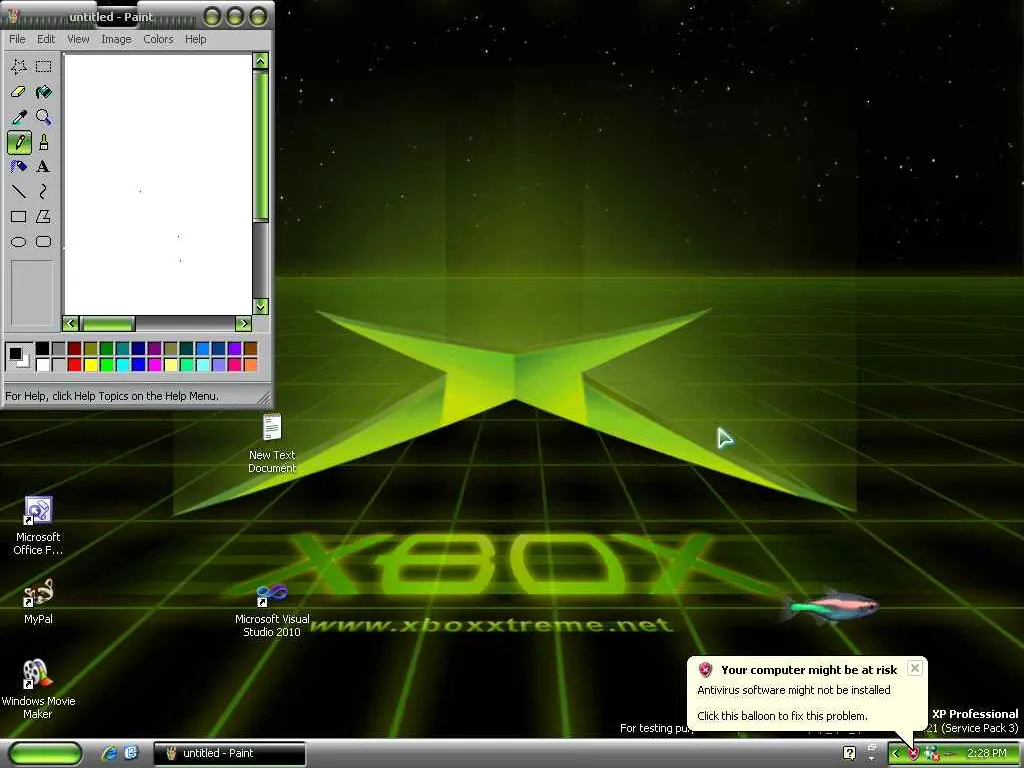This screenshot has width=1024, height=768.
Task: Select the Microsoft Office shortcut on desktop
Action: (38, 526)
